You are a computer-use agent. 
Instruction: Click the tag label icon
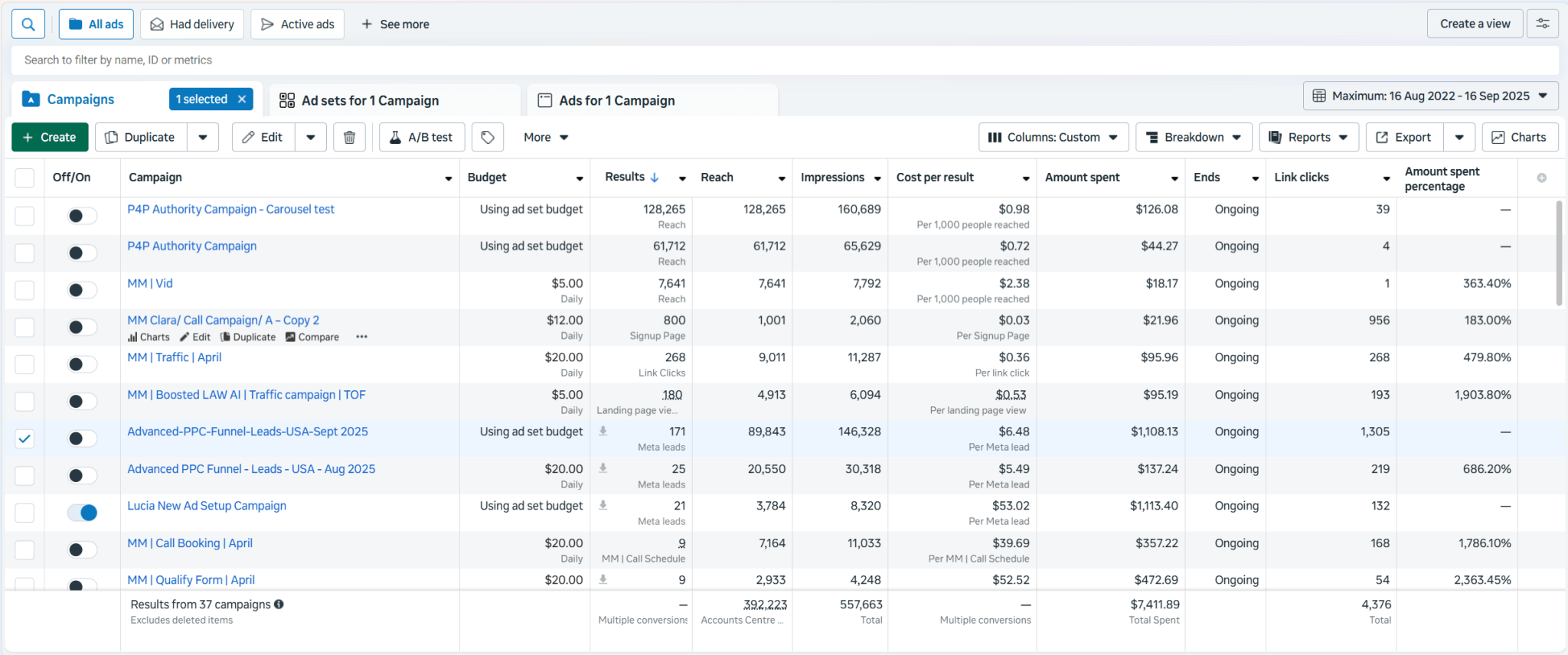[488, 138]
